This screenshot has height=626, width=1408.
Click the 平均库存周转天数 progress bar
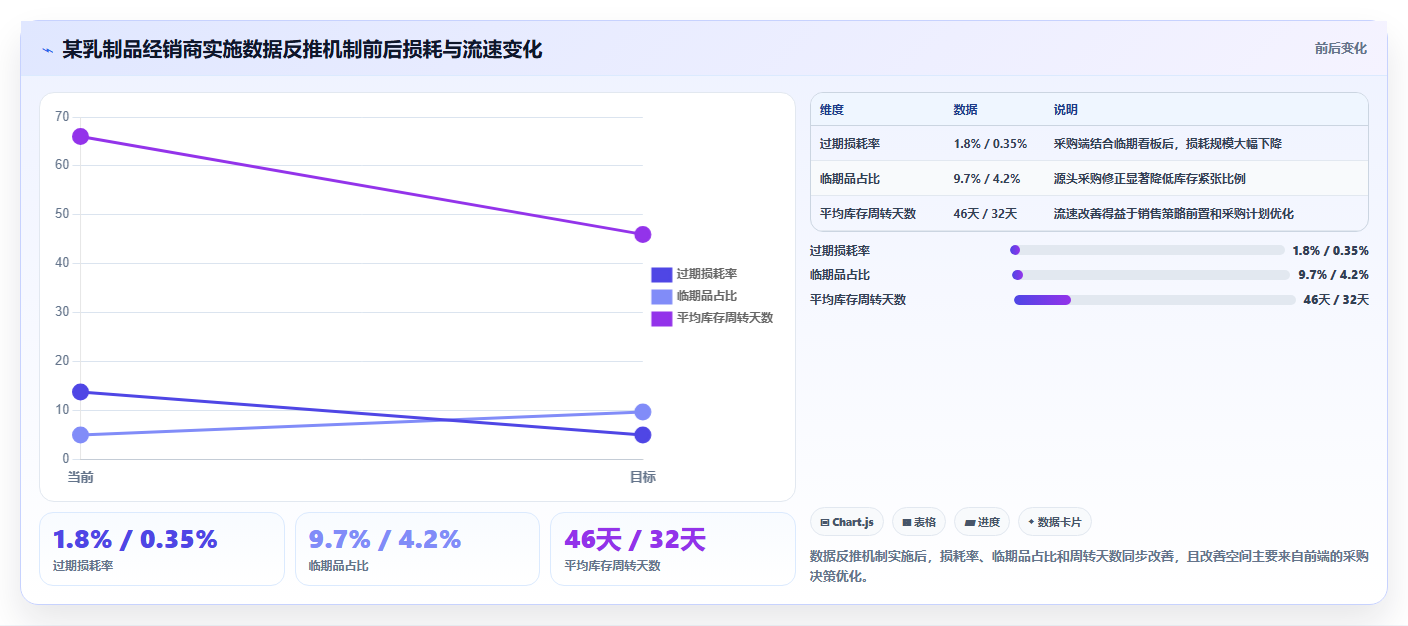point(1155,299)
